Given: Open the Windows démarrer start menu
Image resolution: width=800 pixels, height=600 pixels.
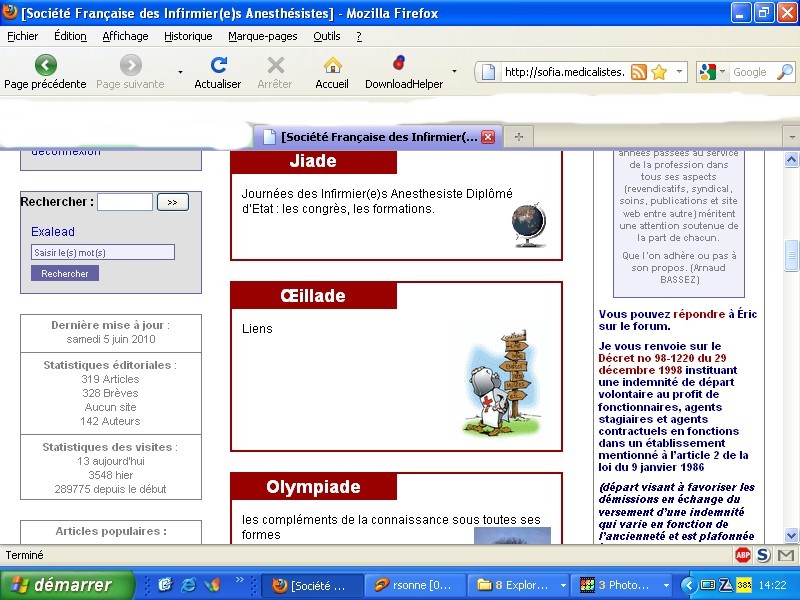Looking at the screenshot, I should click(x=67, y=585).
